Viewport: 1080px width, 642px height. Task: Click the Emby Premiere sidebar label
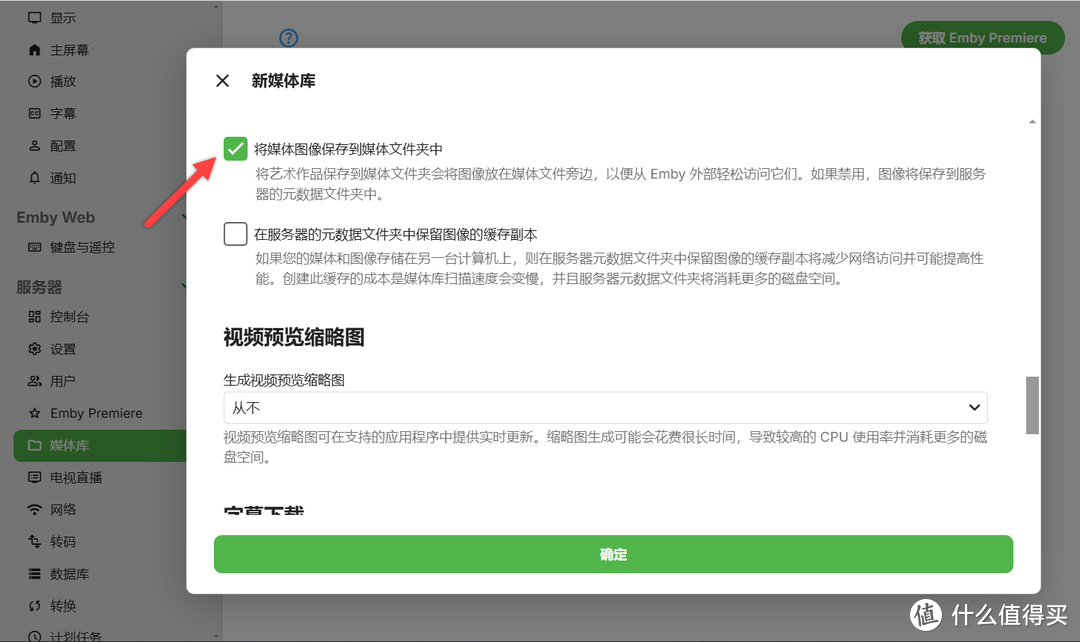pos(96,413)
